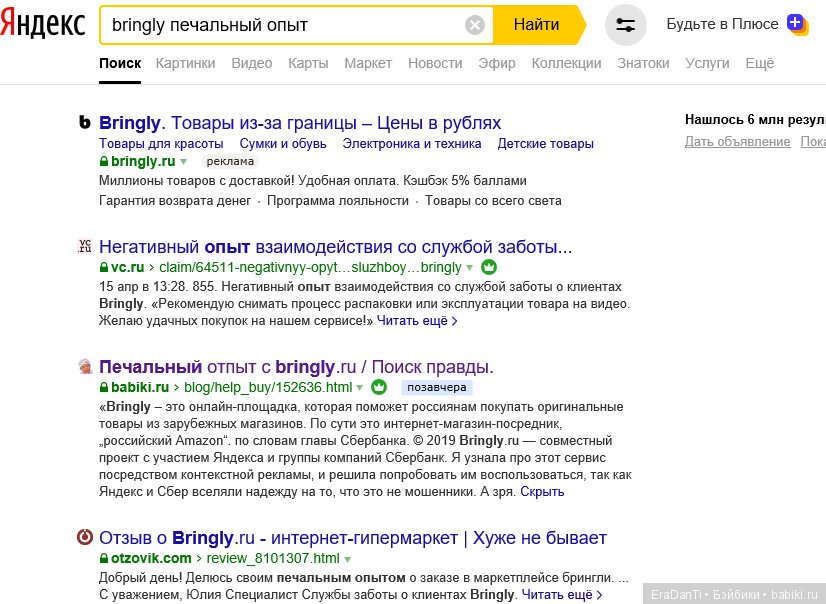Viewport: 826px width, 604px height.
Task: Expand 'Читать ещё' on vc.ru snippet
Action: tap(417, 321)
